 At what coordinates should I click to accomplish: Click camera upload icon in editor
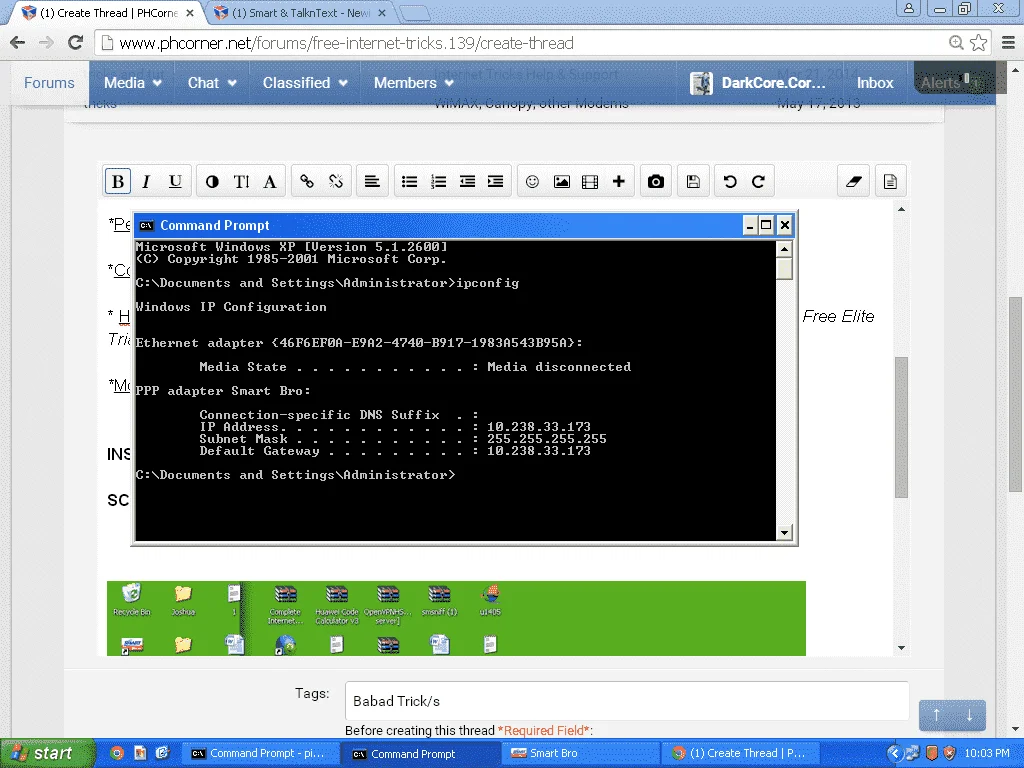point(656,182)
